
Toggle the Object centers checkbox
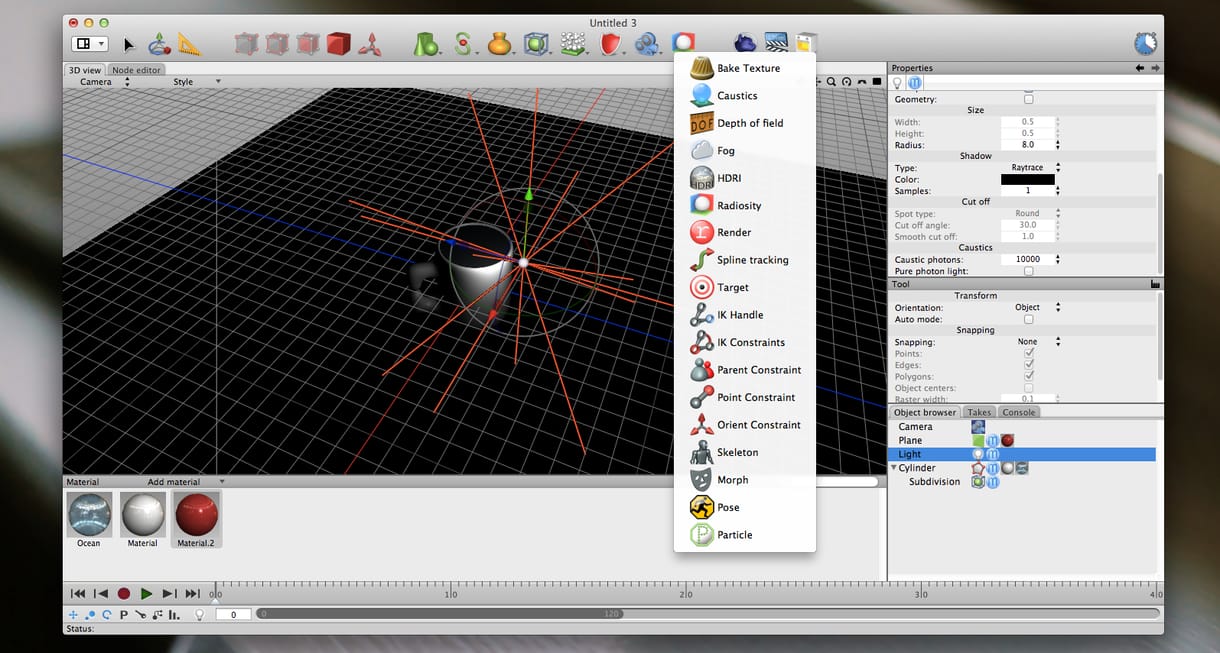click(1028, 388)
